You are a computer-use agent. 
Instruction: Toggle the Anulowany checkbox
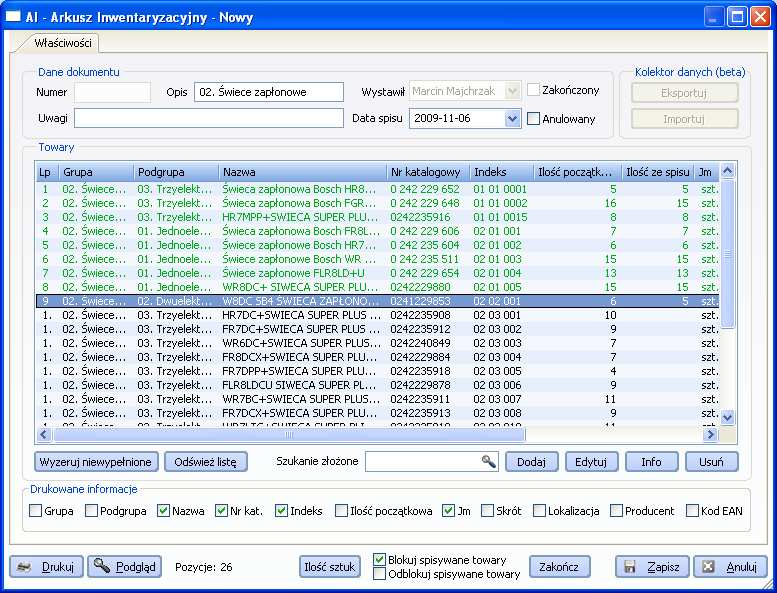click(533, 118)
